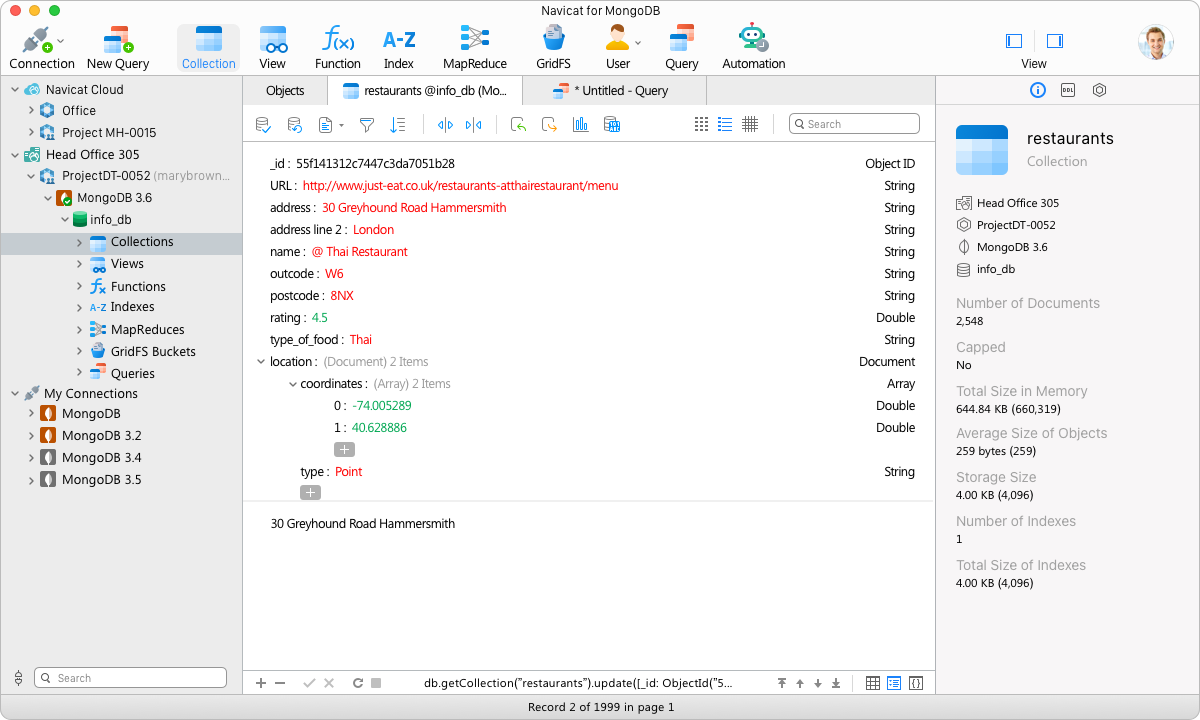The image size is (1200, 720).
Task: Open GridFS from the toolbar
Action: (x=553, y=48)
